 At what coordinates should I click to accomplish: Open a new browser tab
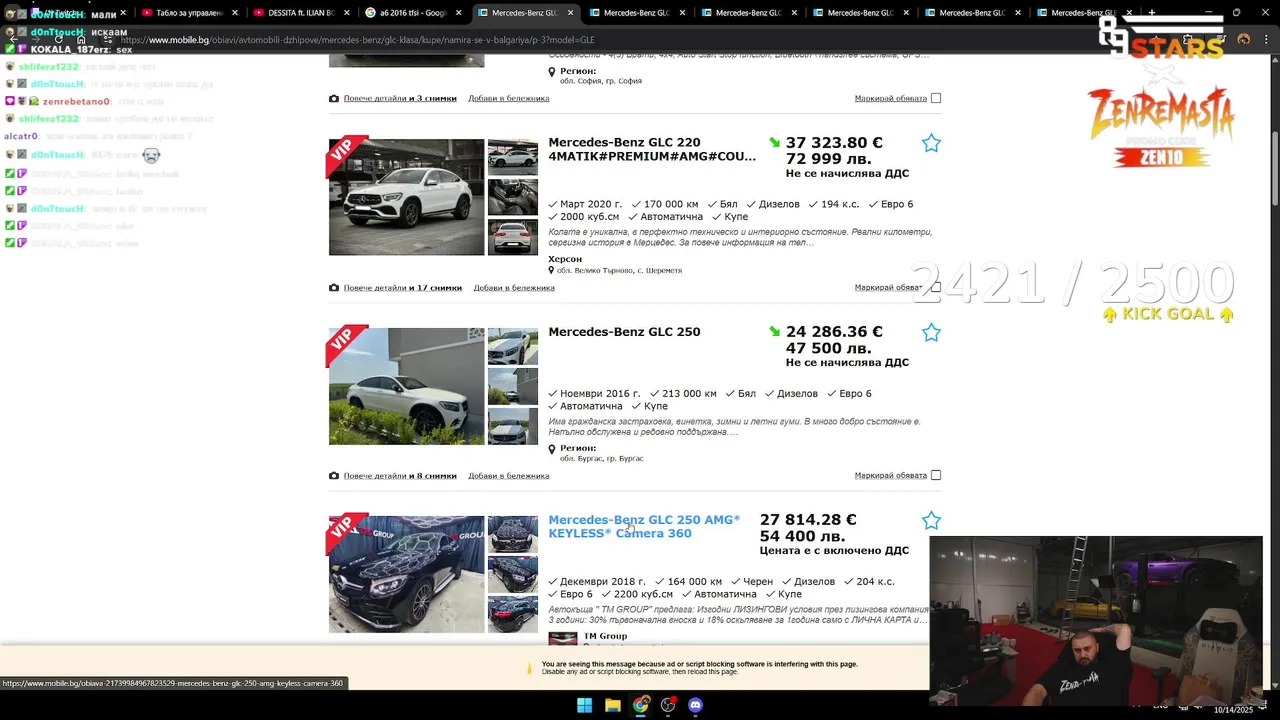[x=1152, y=13]
